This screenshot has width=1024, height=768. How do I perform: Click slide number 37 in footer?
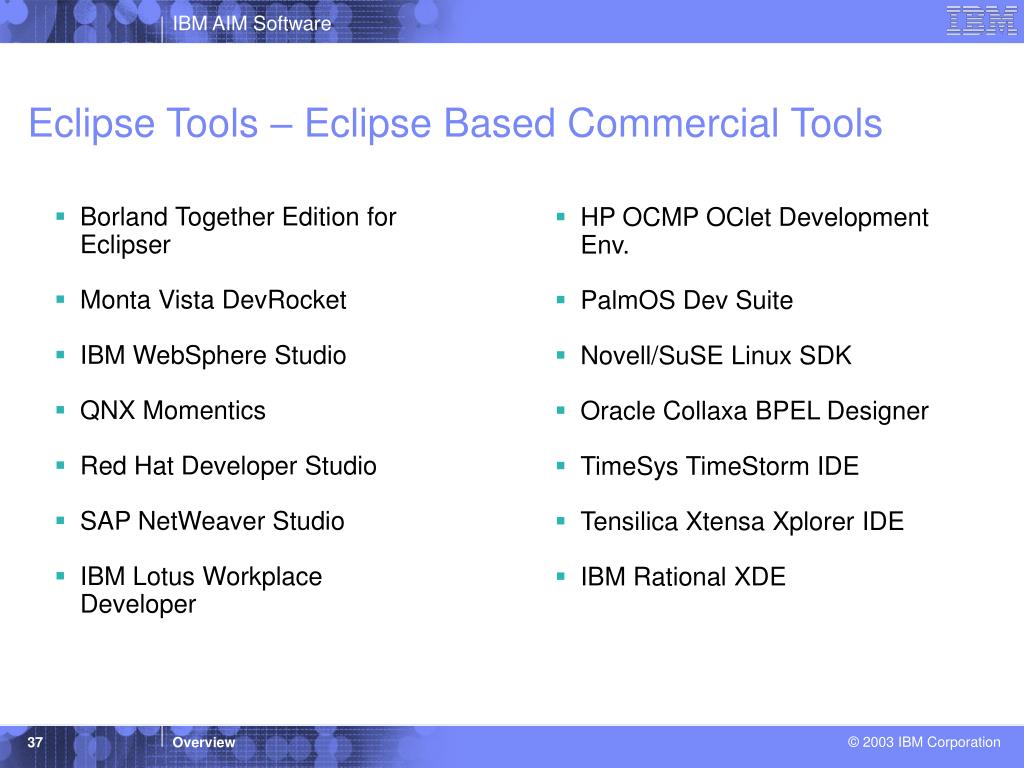point(35,743)
